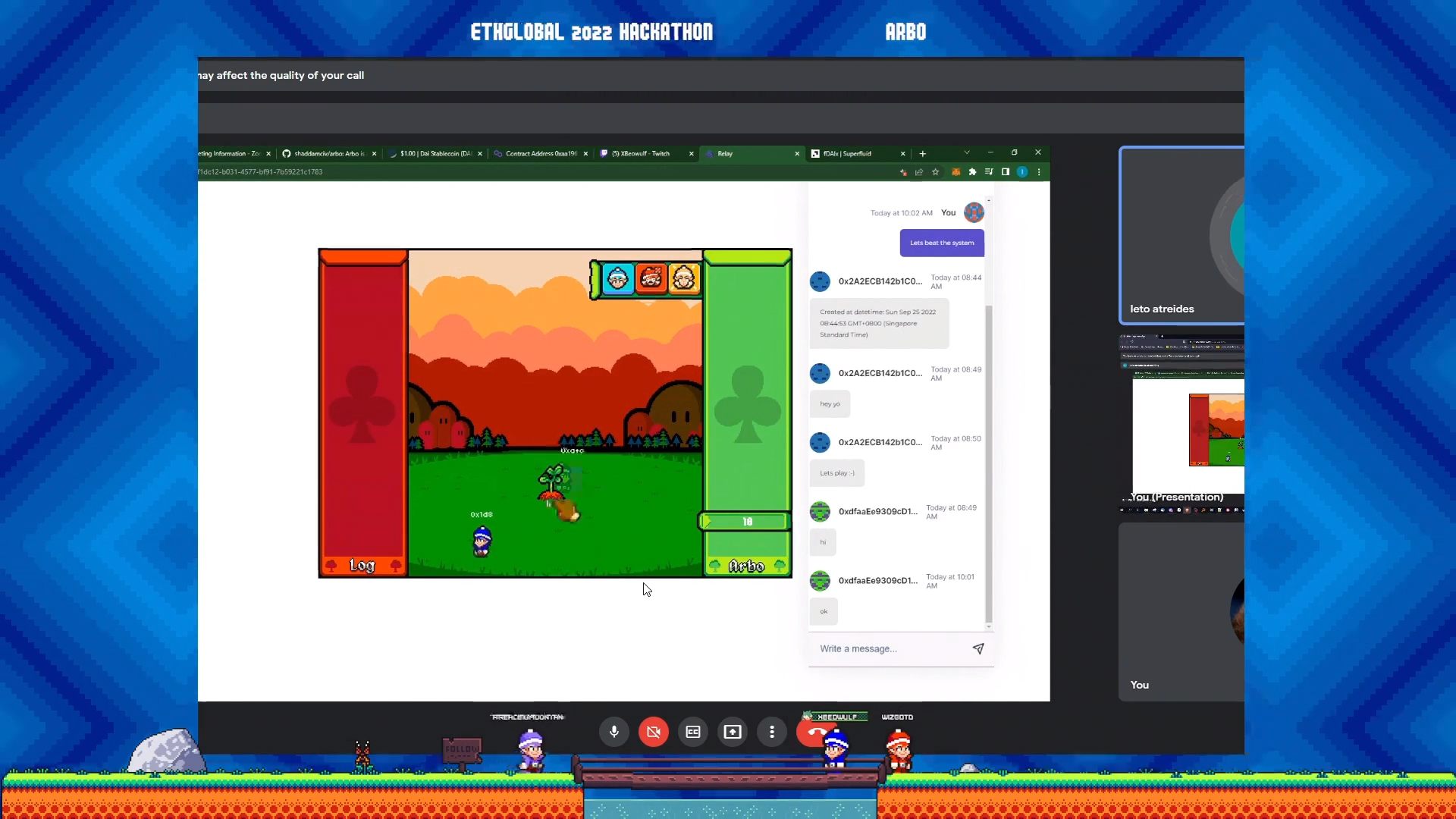The image size is (1456, 819).
Task: Click the FOLLOW sign in overlay
Action: point(462,752)
